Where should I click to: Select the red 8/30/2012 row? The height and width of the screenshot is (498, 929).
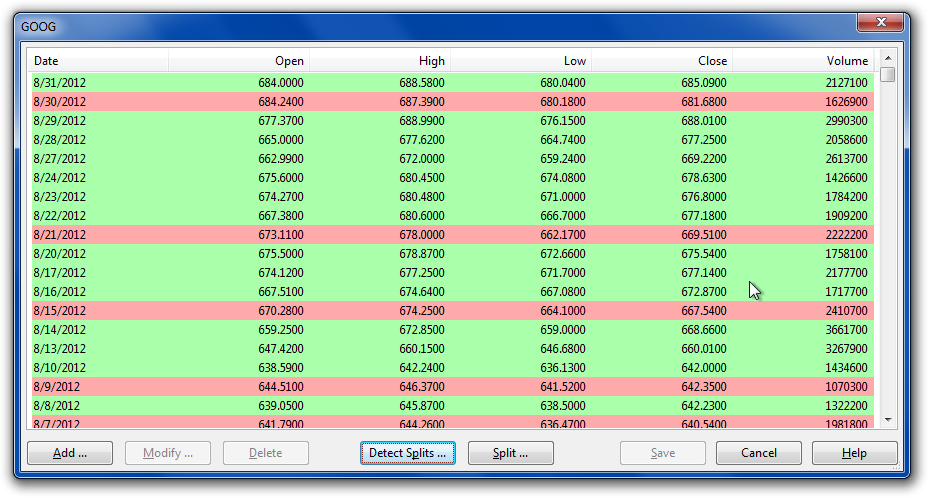[x=450, y=102]
